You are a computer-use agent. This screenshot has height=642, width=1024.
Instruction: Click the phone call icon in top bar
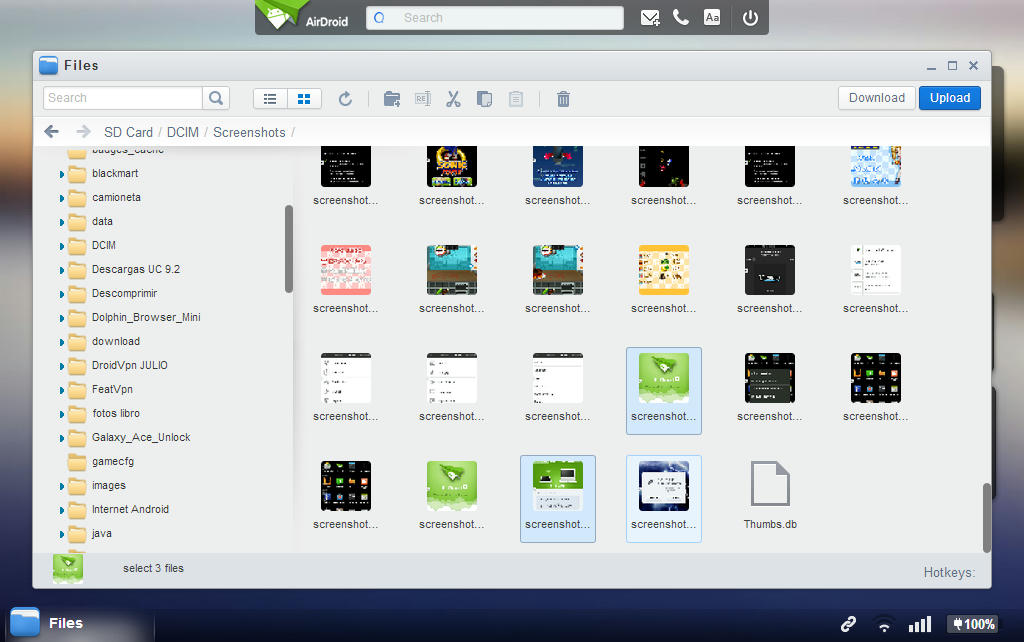(681, 18)
